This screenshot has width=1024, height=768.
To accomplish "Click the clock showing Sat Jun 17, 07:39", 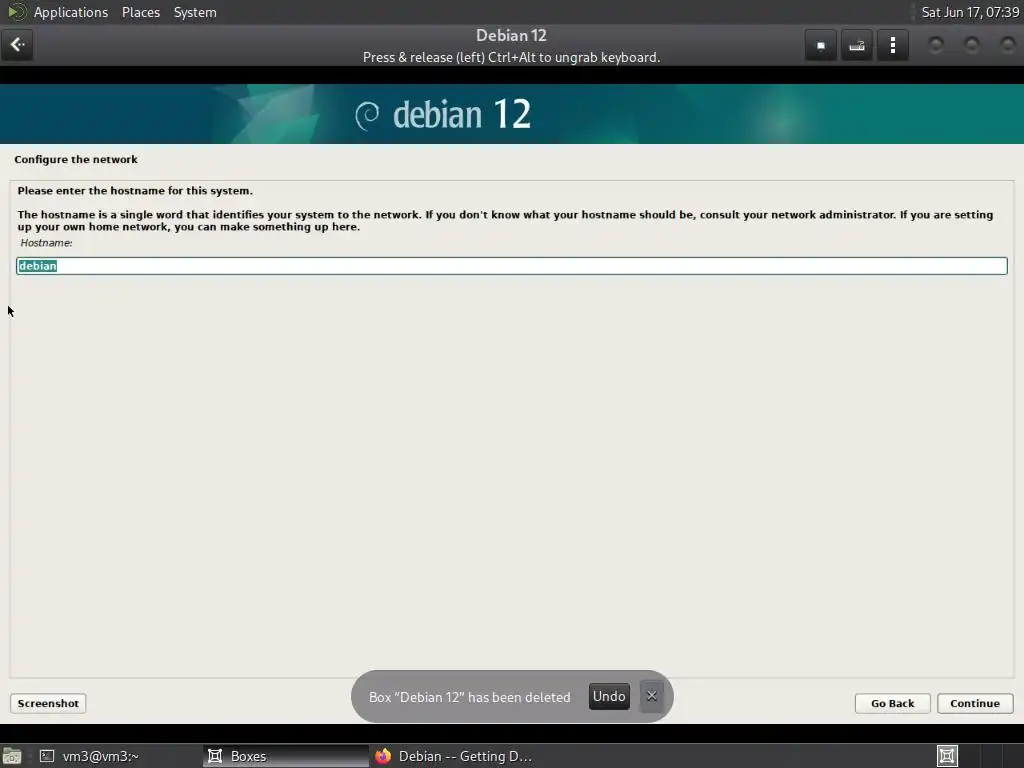I will 970,12.
